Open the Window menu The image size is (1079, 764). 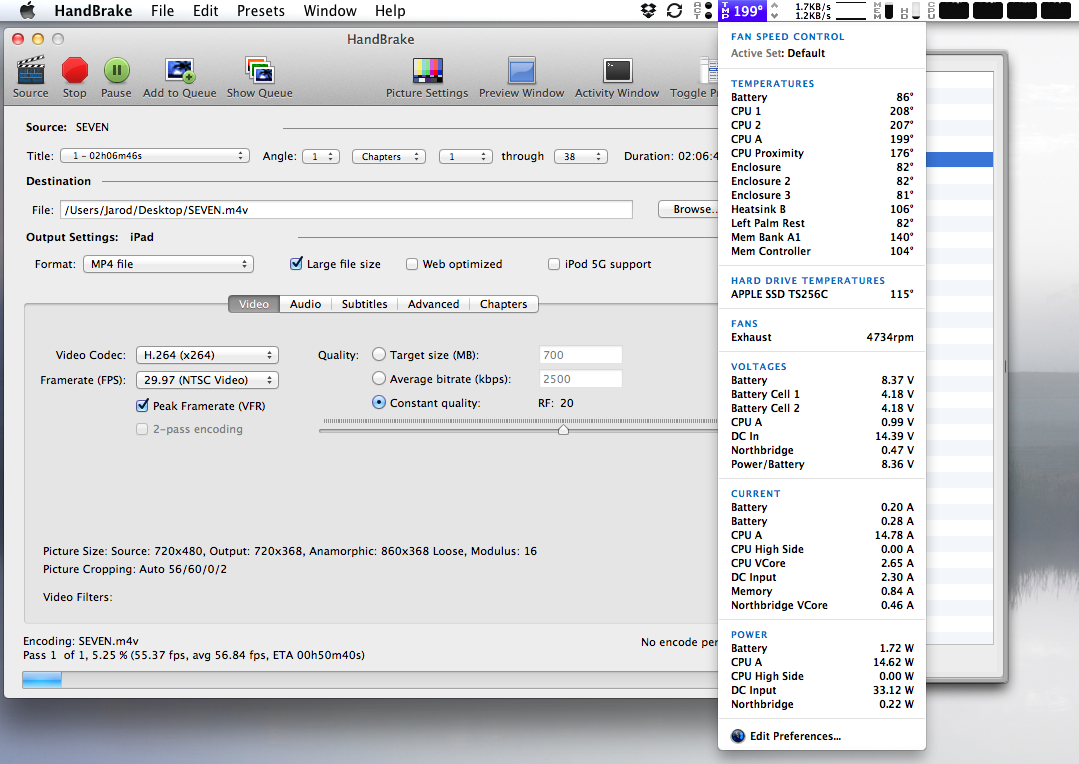(x=330, y=10)
